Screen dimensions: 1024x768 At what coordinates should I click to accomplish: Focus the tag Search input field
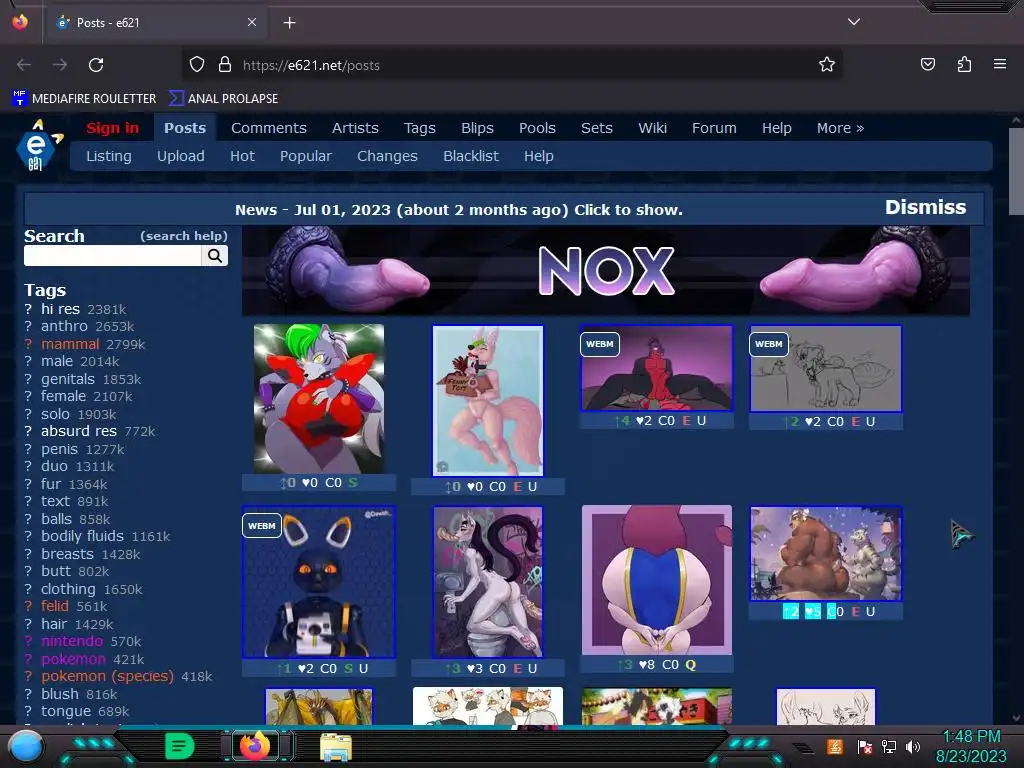[112, 255]
